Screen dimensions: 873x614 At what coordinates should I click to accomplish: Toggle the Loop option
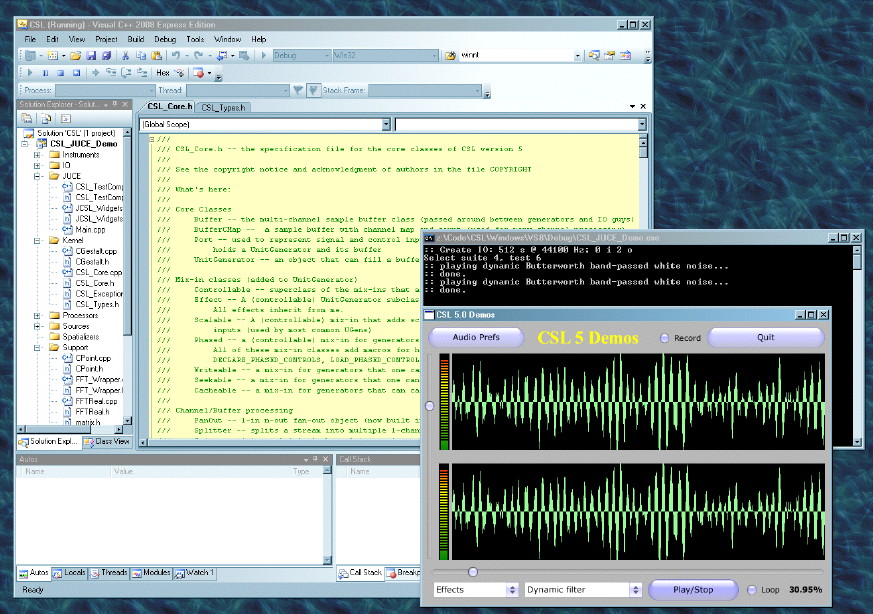click(752, 590)
